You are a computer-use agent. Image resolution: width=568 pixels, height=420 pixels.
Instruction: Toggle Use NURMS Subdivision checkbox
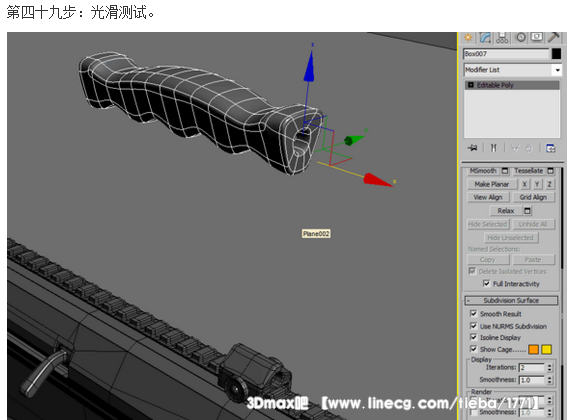[x=473, y=326]
